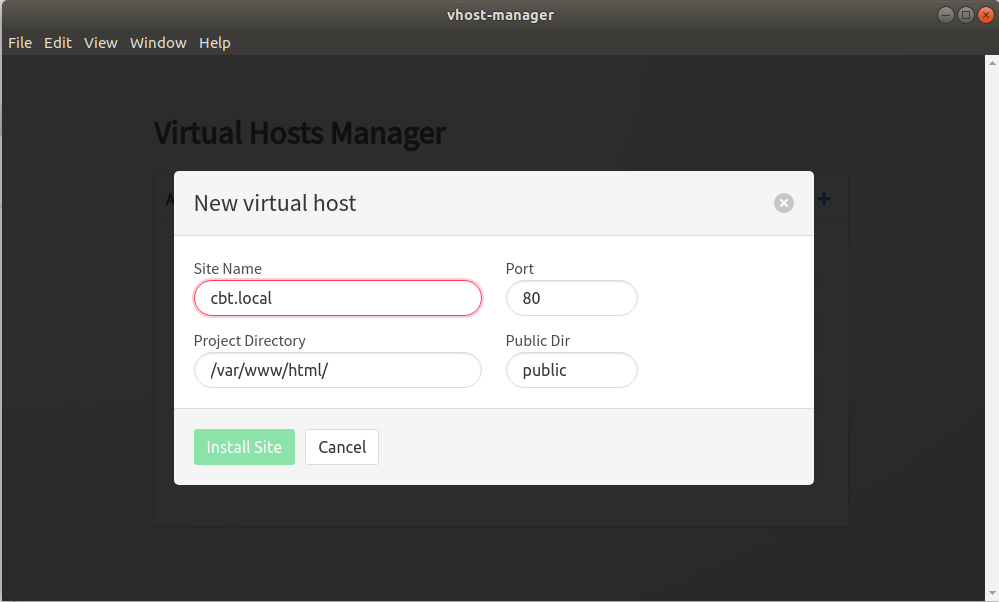This screenshot has width=999, height=602.
Task: Close the New virtual host dialog
Action: click(784, 203)
